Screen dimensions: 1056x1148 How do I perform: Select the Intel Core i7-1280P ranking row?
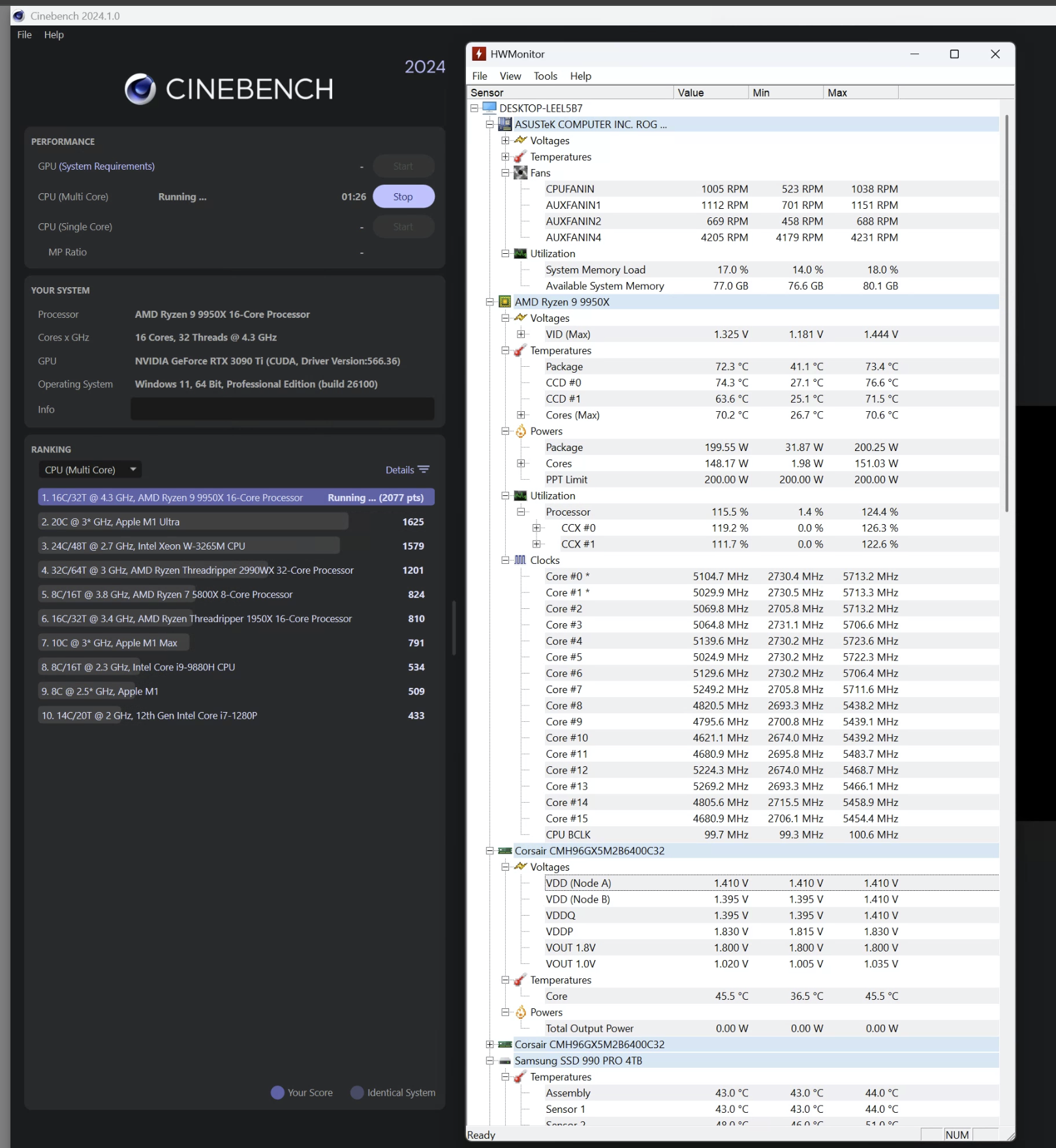[x=236, y=715]
